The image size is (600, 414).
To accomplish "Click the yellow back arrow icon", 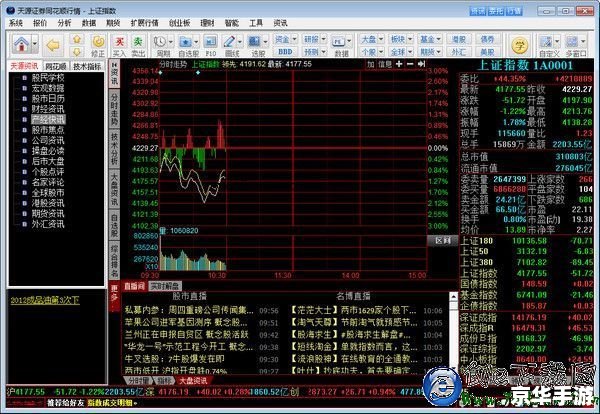I will (52, 45).
